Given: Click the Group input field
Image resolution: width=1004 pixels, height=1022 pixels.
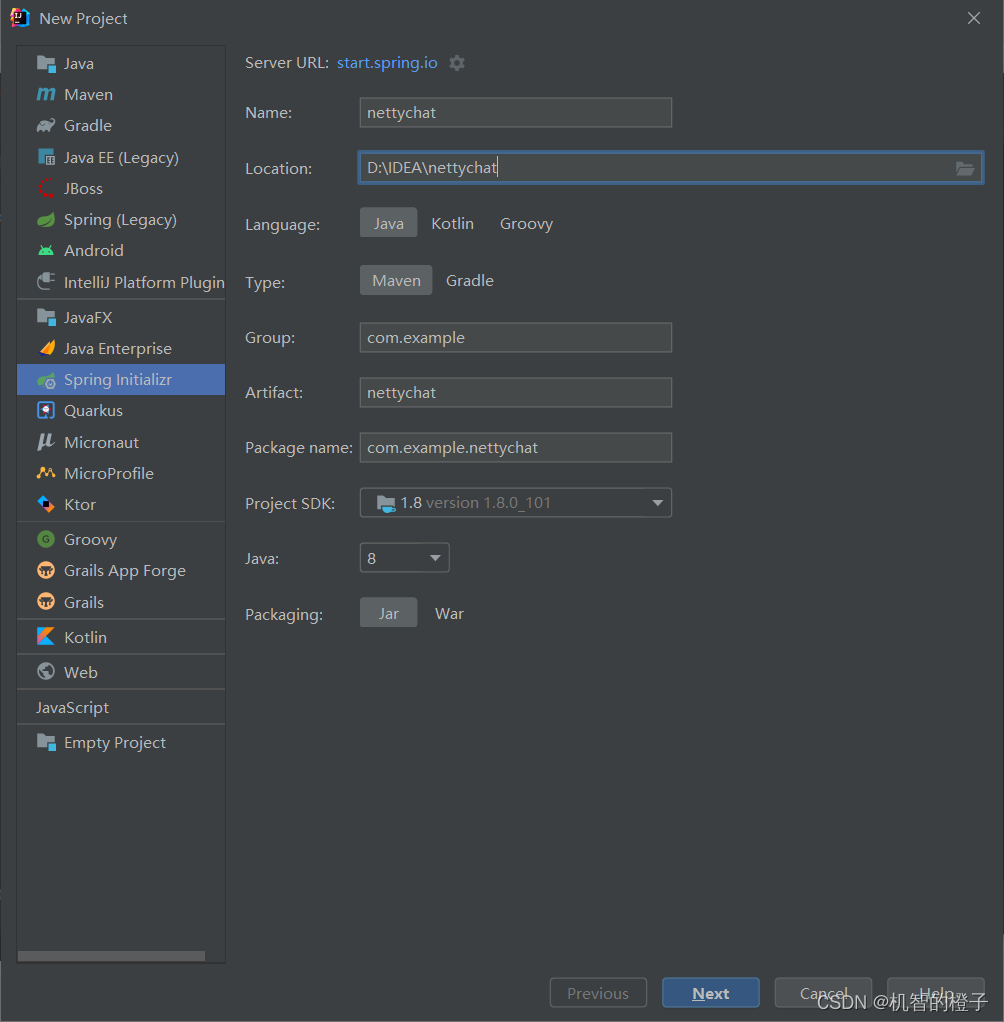Looking at the screenshot, I should coord(515,338).
